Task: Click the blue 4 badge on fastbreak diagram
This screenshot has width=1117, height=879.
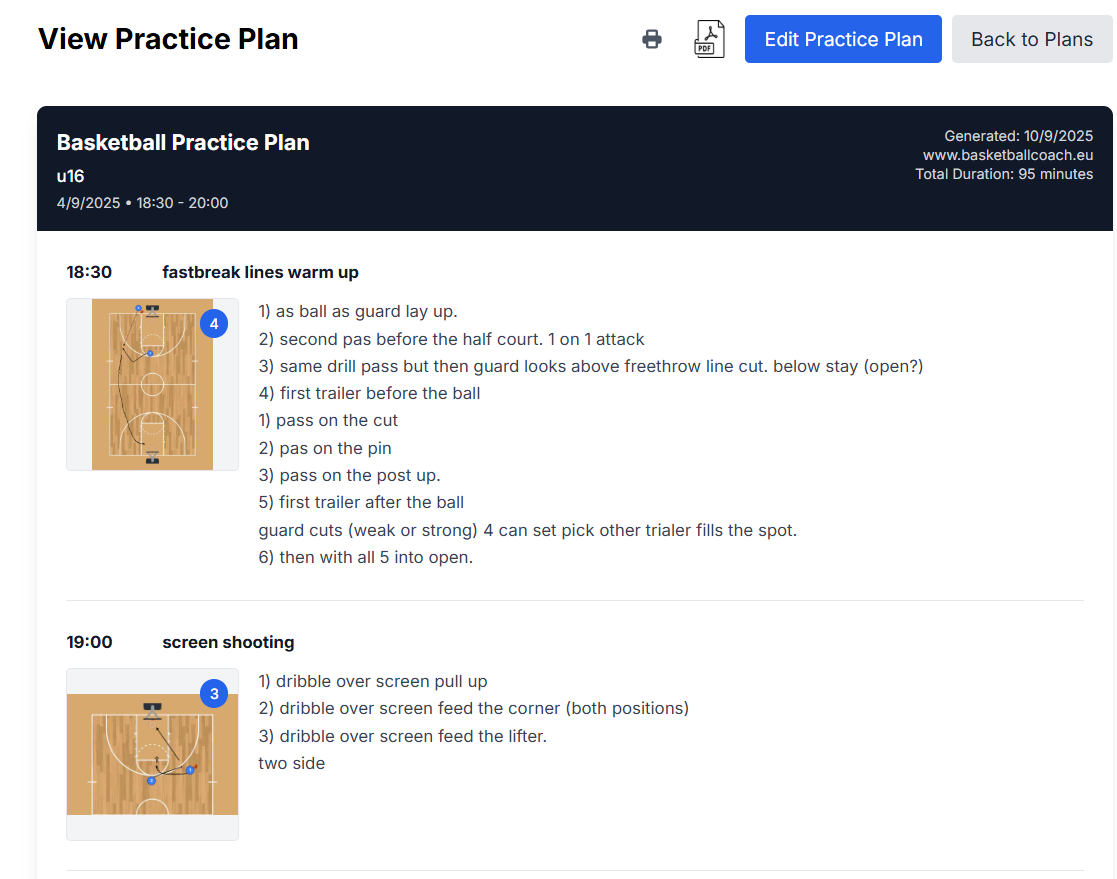Action: click(x=214, y=323)
